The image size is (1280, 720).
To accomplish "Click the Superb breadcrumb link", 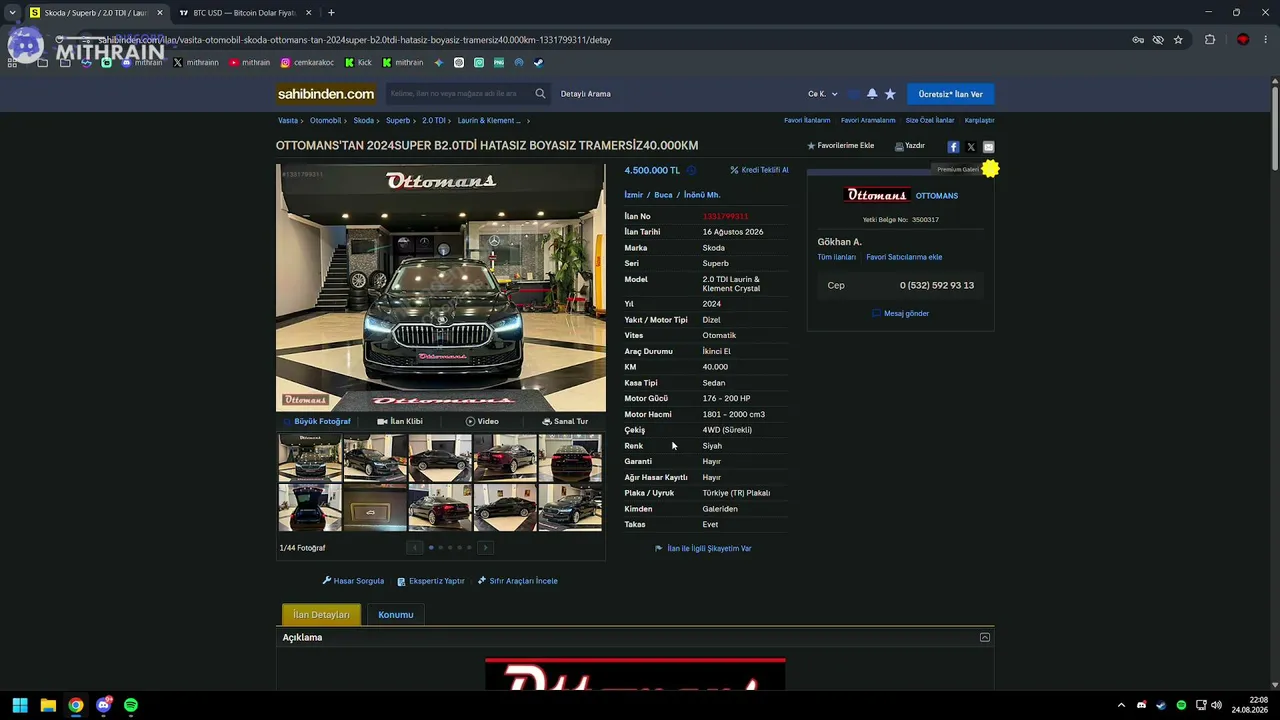I will point(398,120).
